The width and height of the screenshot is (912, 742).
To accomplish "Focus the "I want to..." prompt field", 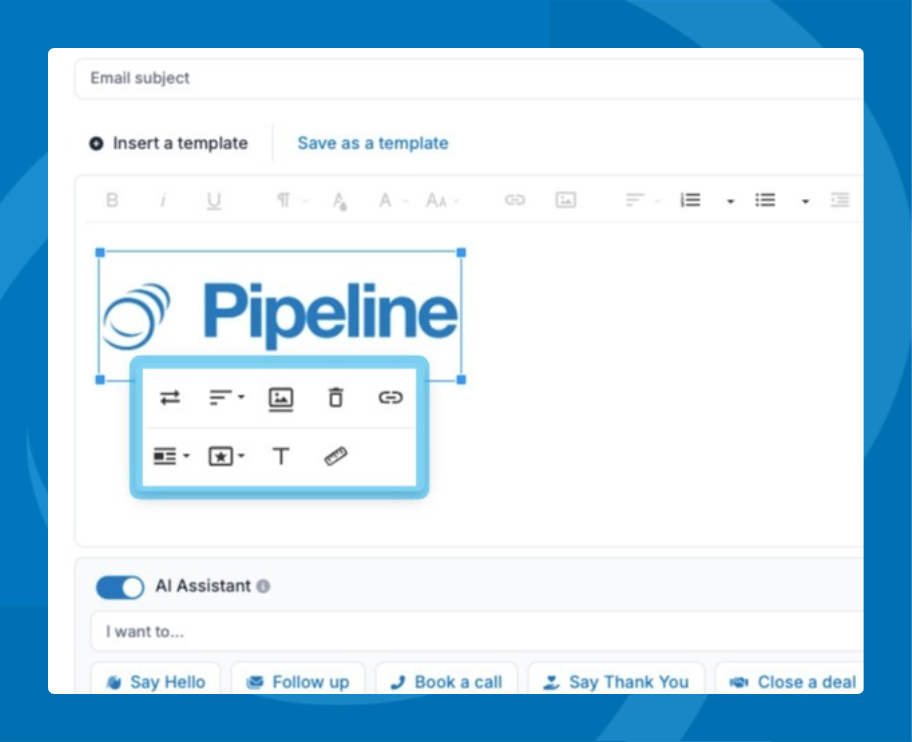I will click(477, 632).
